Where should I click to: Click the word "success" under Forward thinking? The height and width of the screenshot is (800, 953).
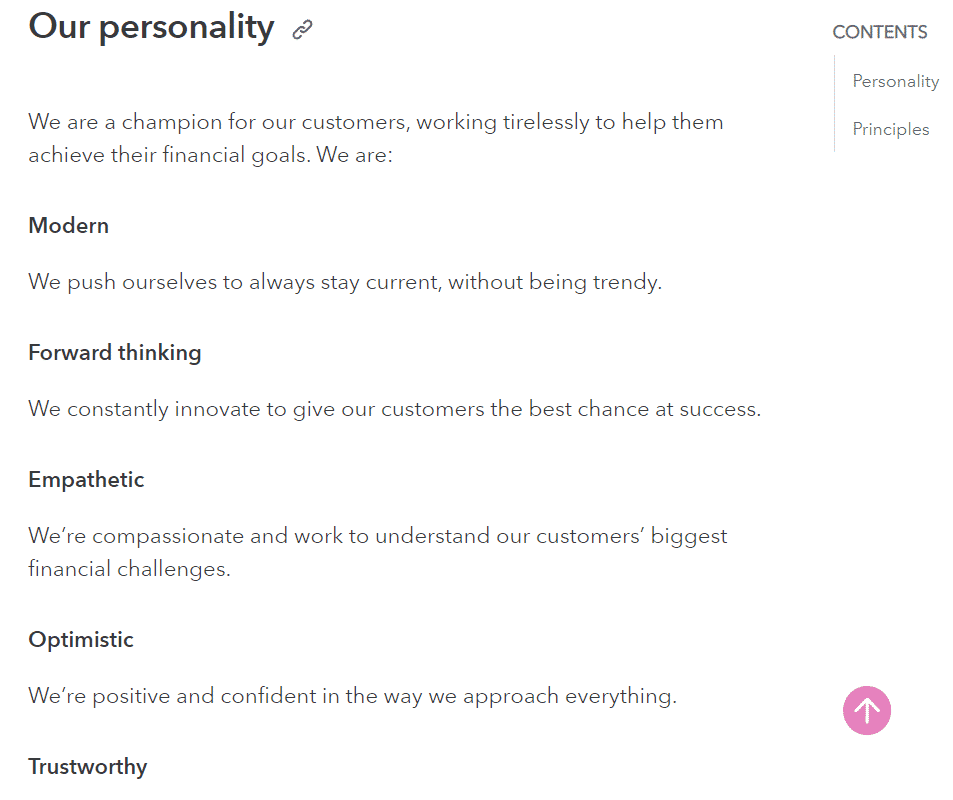point(720,409)
